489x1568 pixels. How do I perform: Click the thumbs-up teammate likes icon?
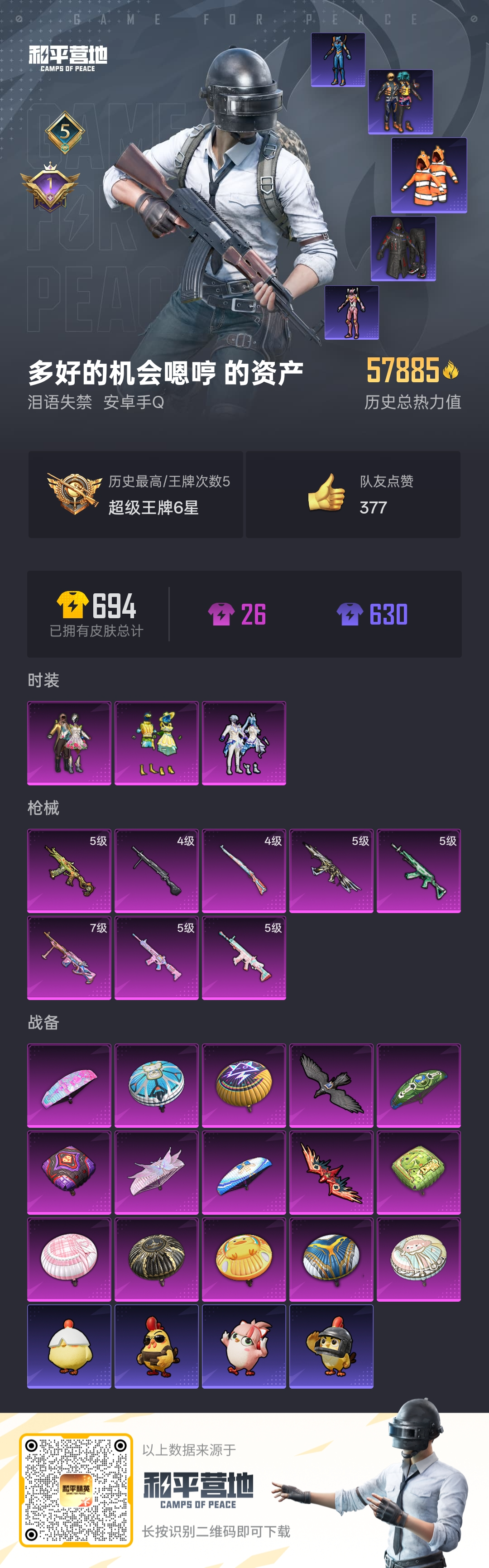(x=326, y=493)
